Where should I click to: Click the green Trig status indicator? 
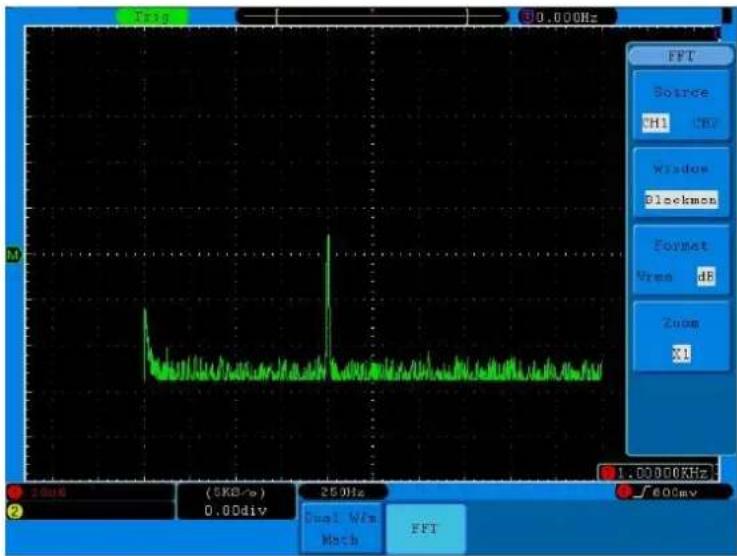[152, 17]
